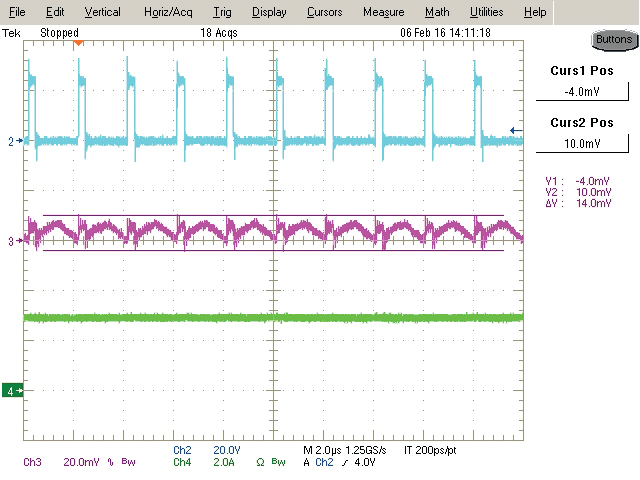The height and width of the screenshot is (480, 640).
Task: Open the Vertical menu
Action: click(x=102, y=12)
